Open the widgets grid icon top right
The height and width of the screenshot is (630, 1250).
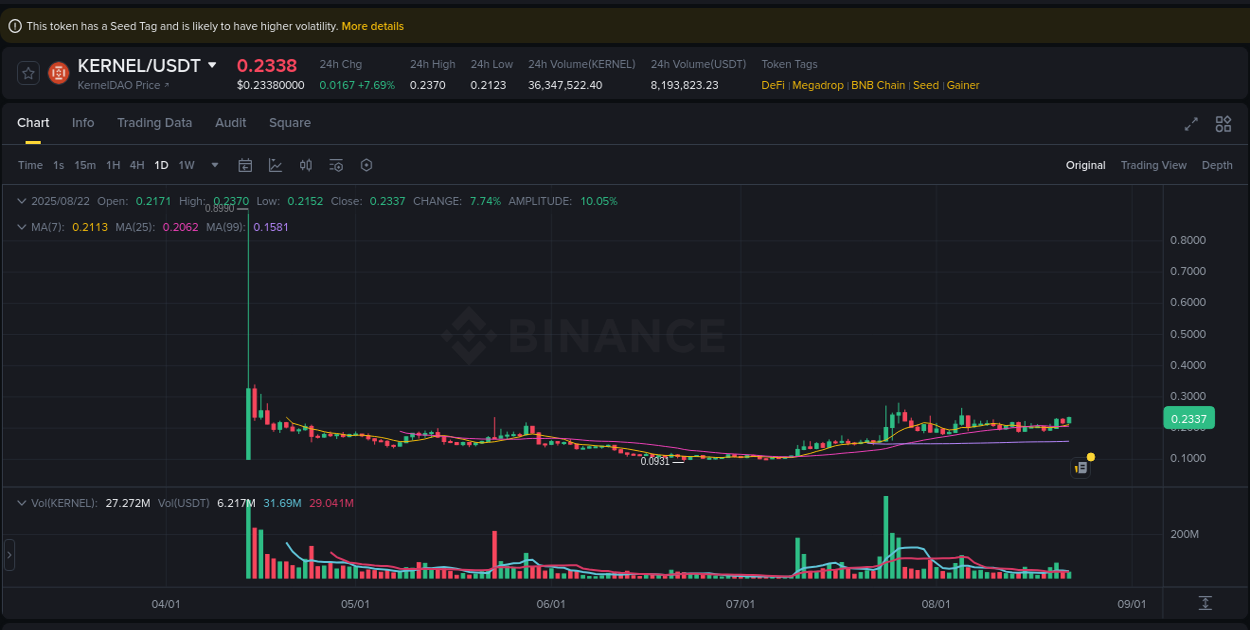[1223, 124]
